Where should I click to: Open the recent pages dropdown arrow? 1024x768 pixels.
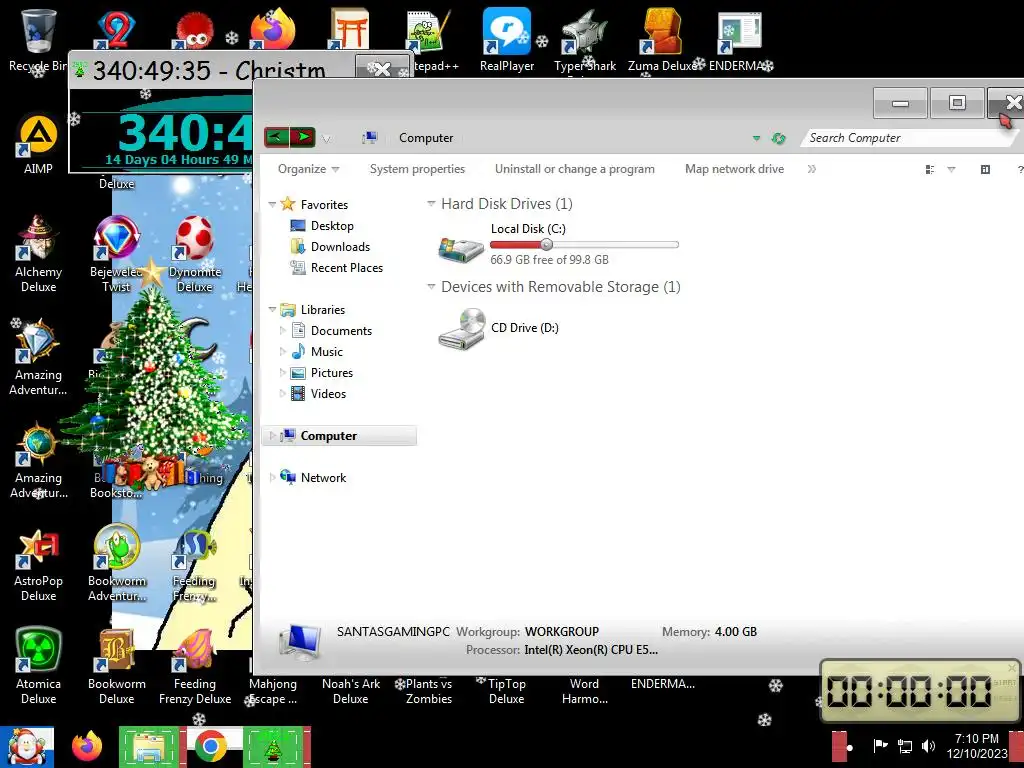pyautogui.click(x=327, y=138)
